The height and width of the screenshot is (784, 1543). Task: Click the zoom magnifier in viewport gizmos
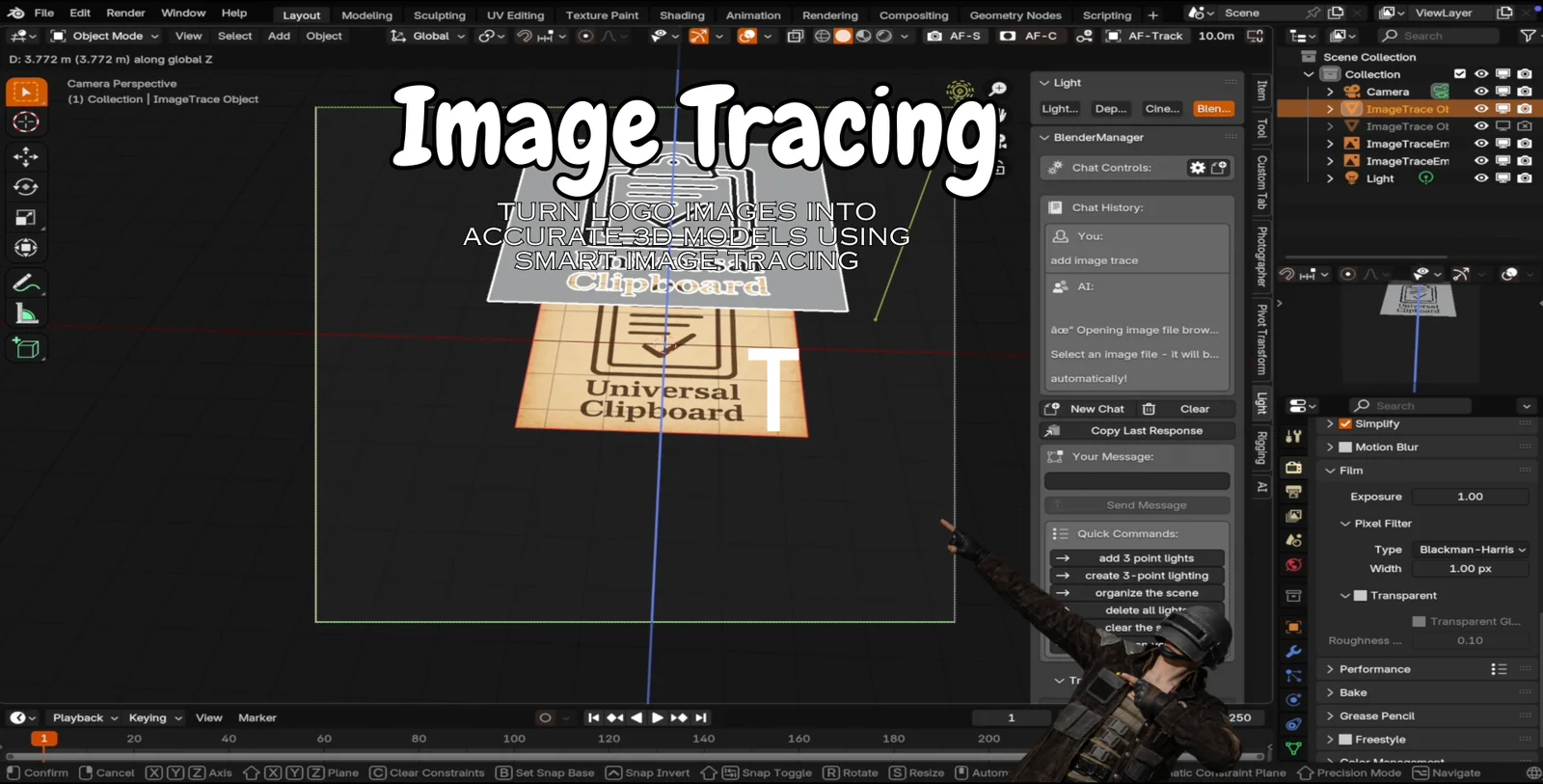[x=998, y=89]
